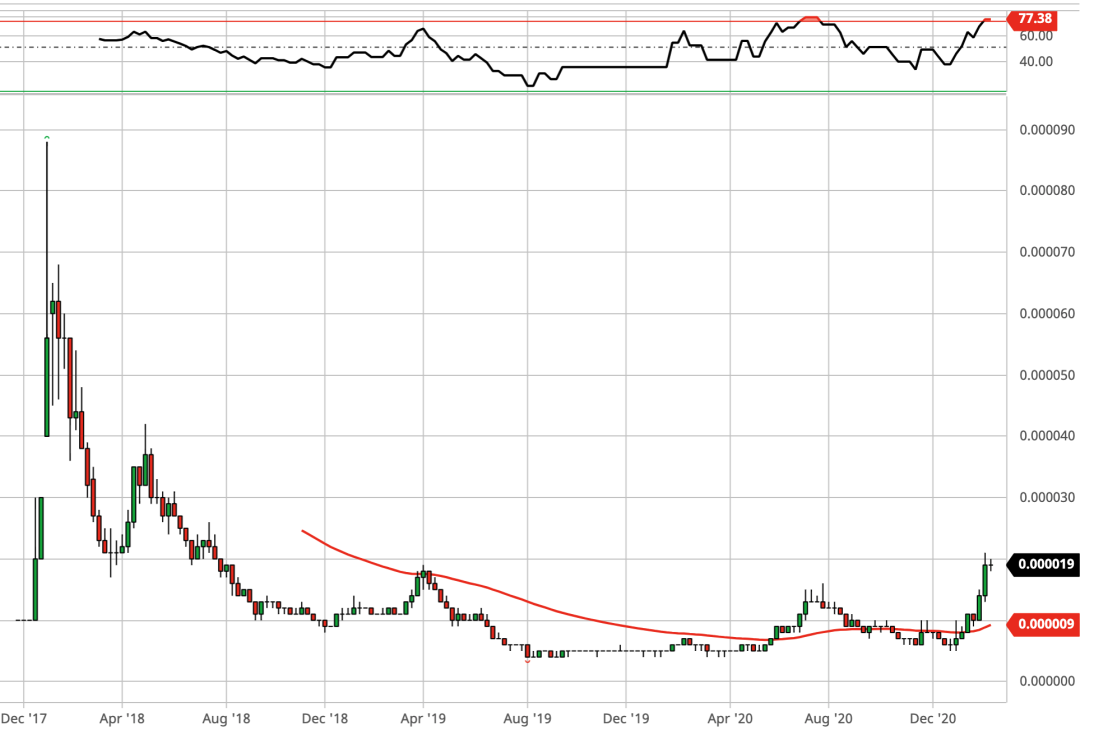1094x744 pixels.
Task: Click the black 0.000019 current price label
Action: 1045,564
